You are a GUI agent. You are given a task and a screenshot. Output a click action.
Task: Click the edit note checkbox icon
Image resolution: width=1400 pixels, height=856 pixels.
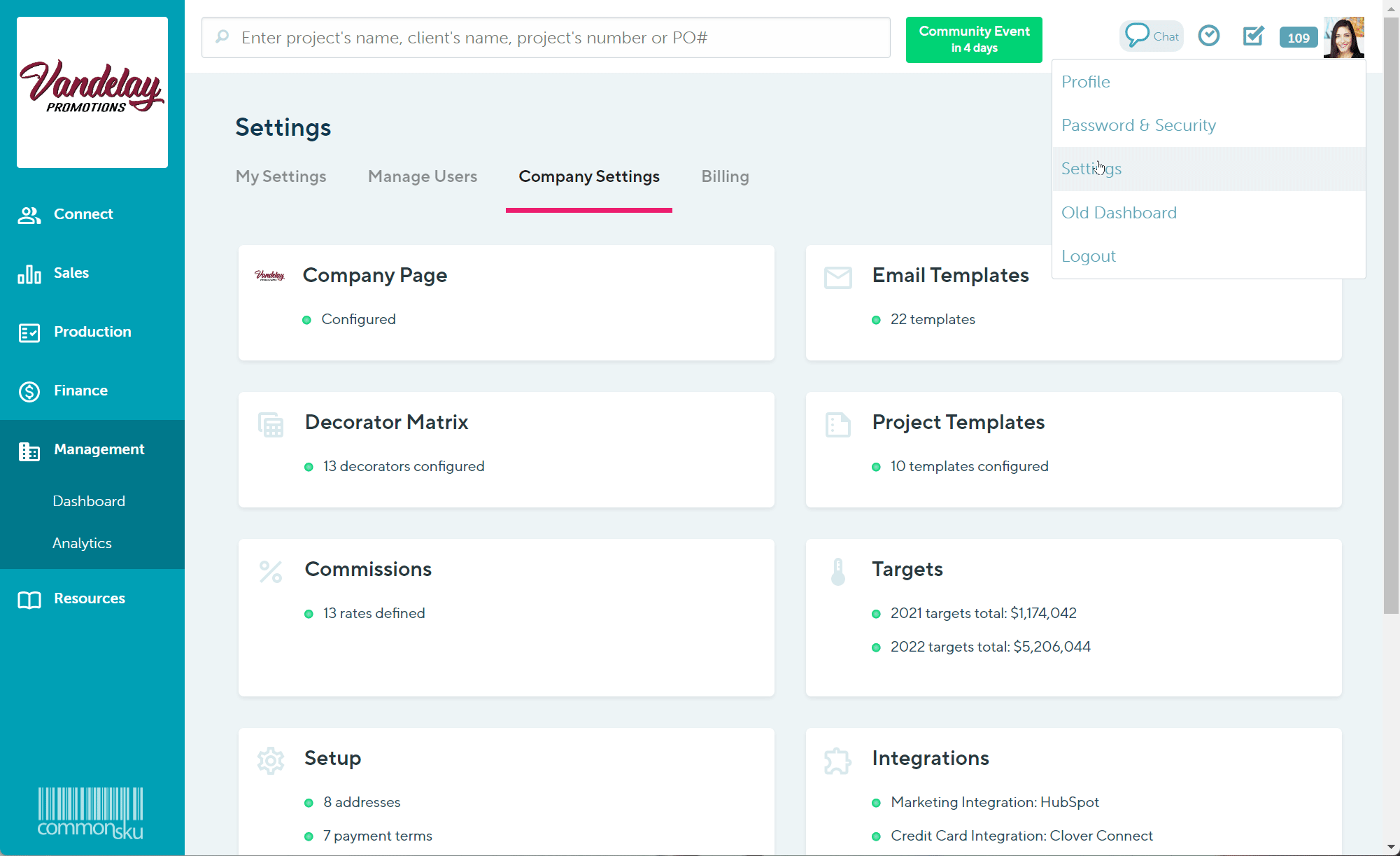[x=1252, y=36]
